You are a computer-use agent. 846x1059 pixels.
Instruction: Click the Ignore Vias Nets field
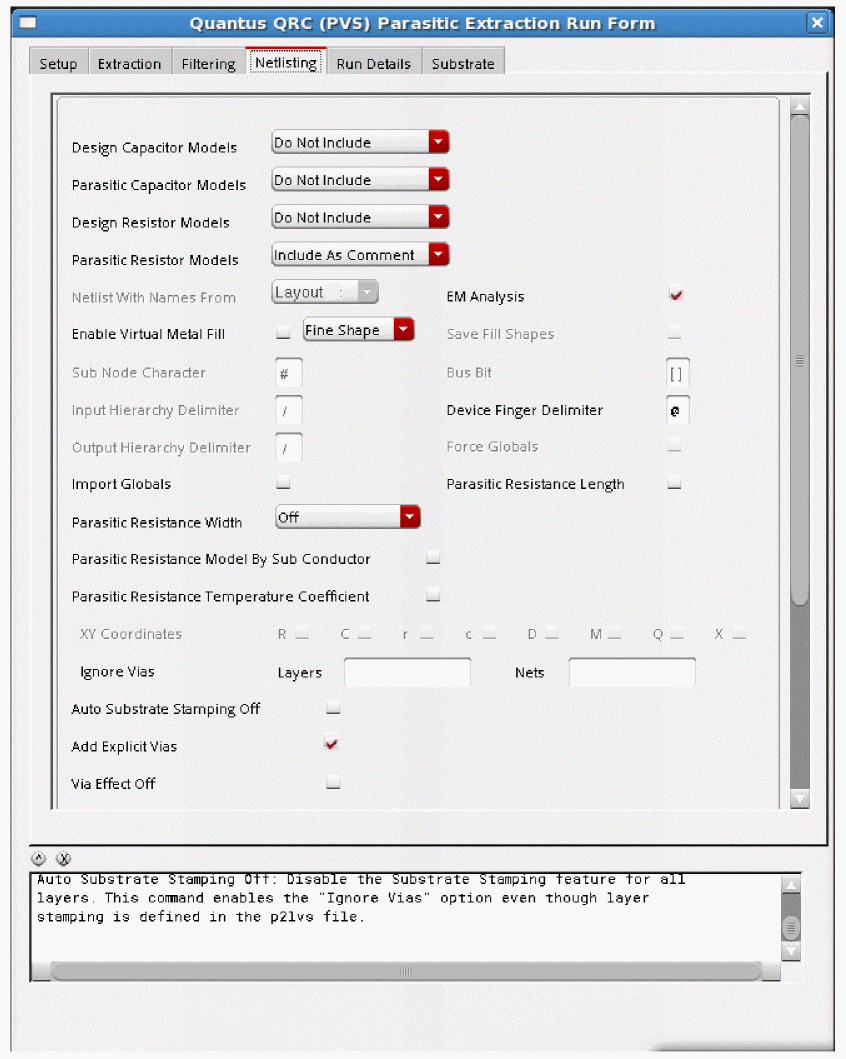pos(632,673)
